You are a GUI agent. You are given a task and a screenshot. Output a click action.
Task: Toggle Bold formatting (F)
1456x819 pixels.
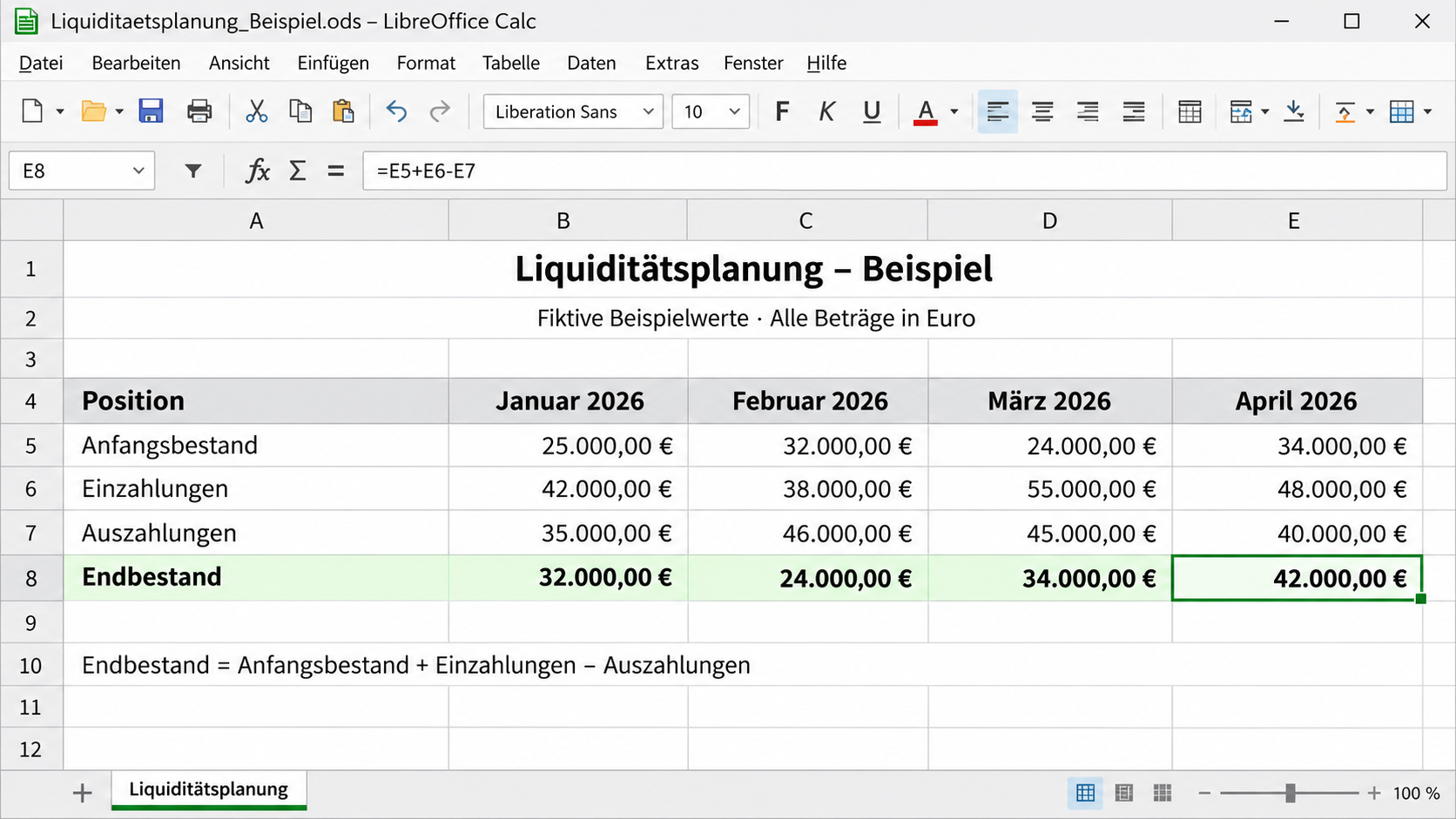click(x=782, y=111)
